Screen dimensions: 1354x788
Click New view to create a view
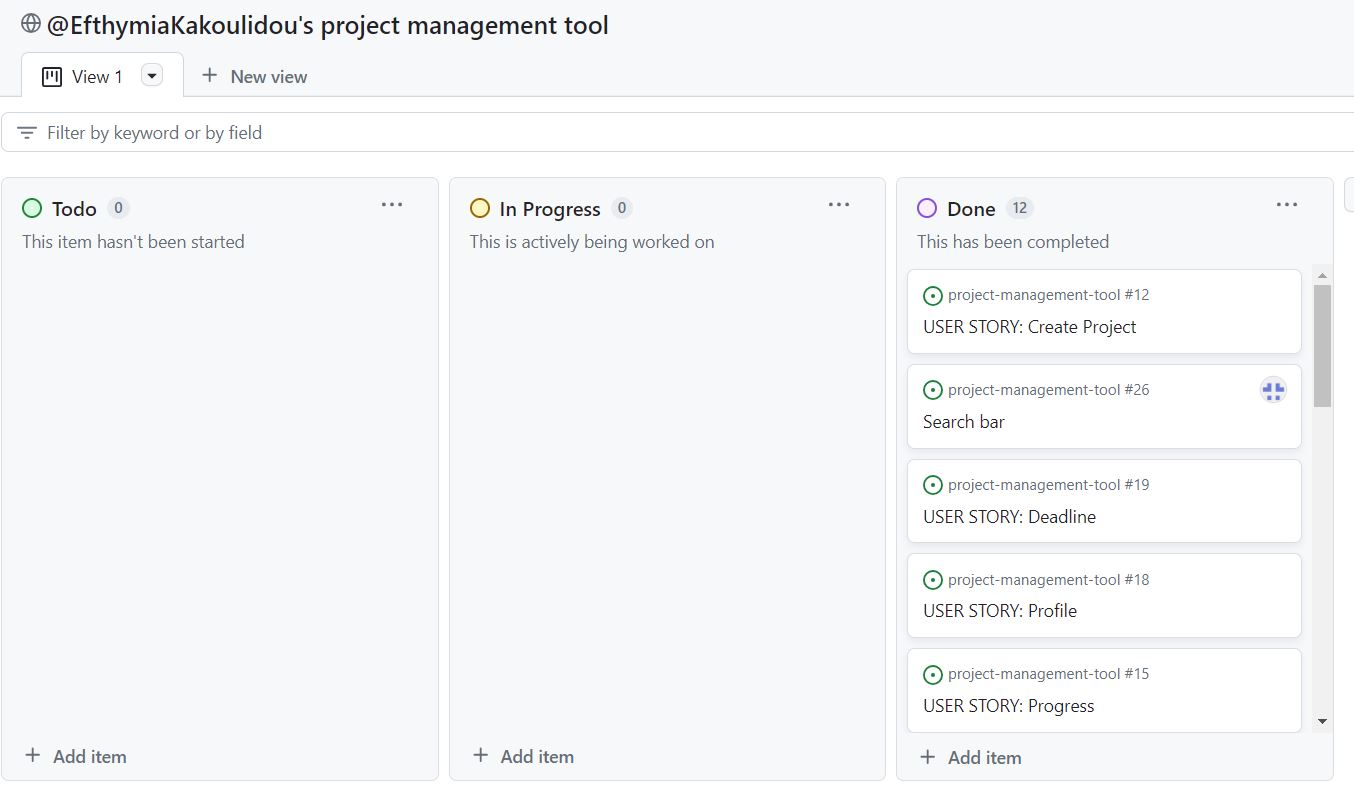point(255,75)
